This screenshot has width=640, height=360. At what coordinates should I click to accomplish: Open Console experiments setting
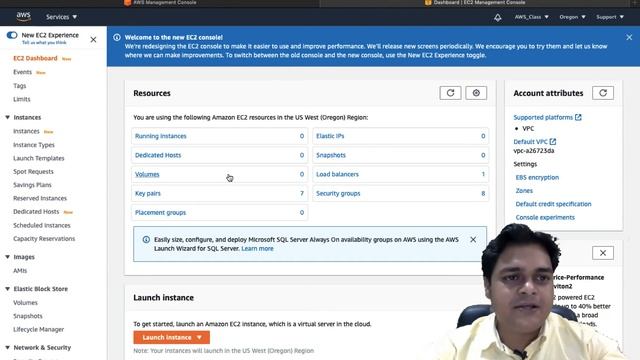point(545,218)
